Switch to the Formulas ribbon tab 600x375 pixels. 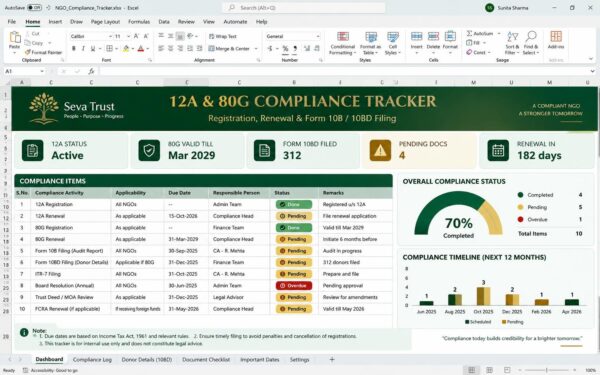(x=139, y=22)
